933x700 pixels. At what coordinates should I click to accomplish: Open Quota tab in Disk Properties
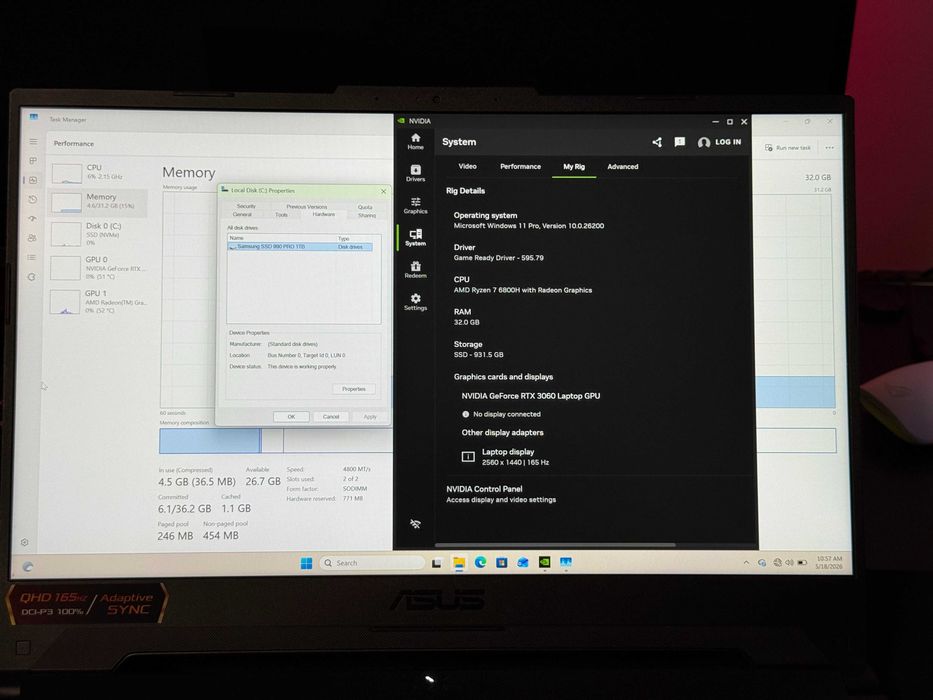tap(365, 207)
